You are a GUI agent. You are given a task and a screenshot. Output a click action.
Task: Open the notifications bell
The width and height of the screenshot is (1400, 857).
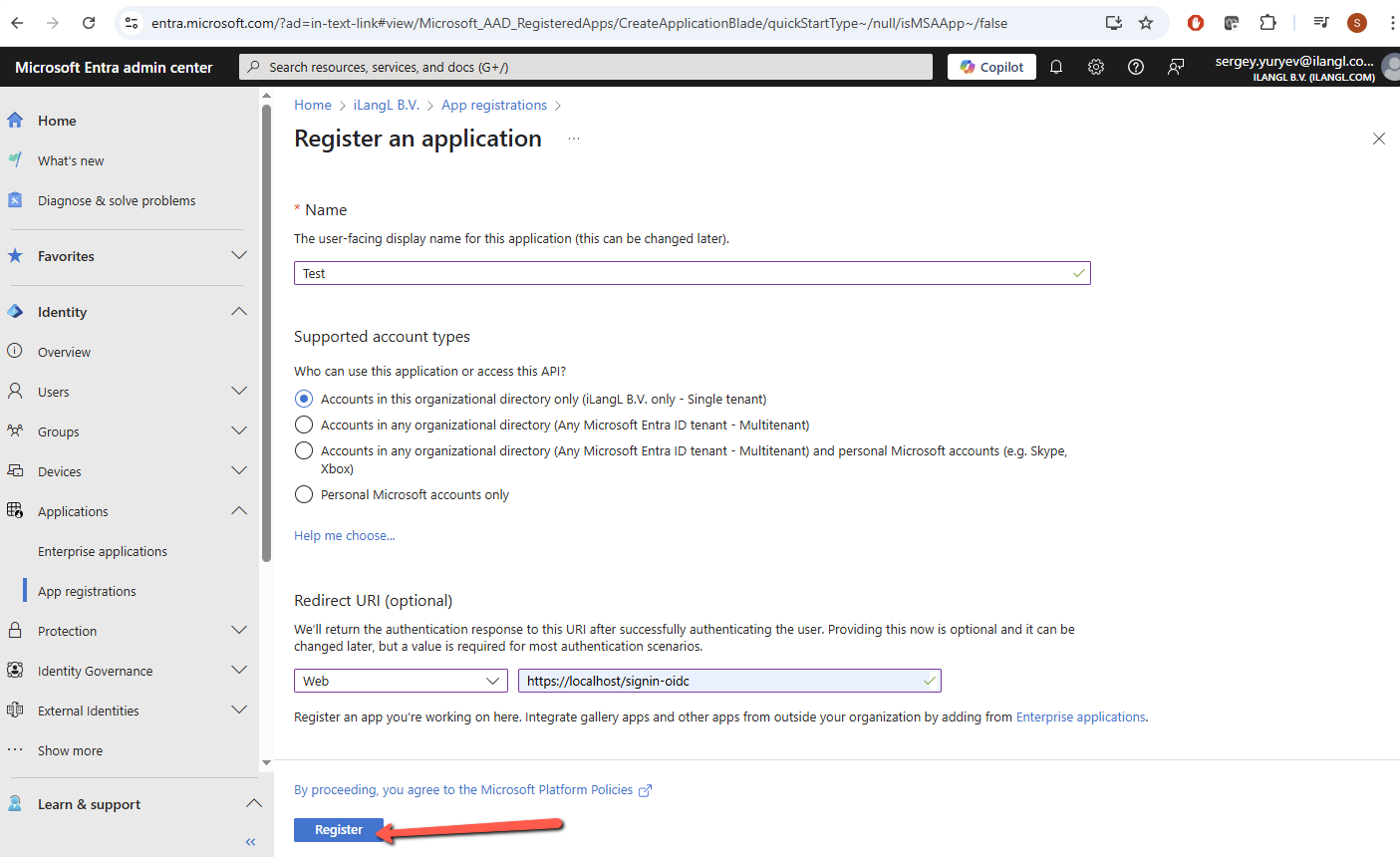(1056, 67)
